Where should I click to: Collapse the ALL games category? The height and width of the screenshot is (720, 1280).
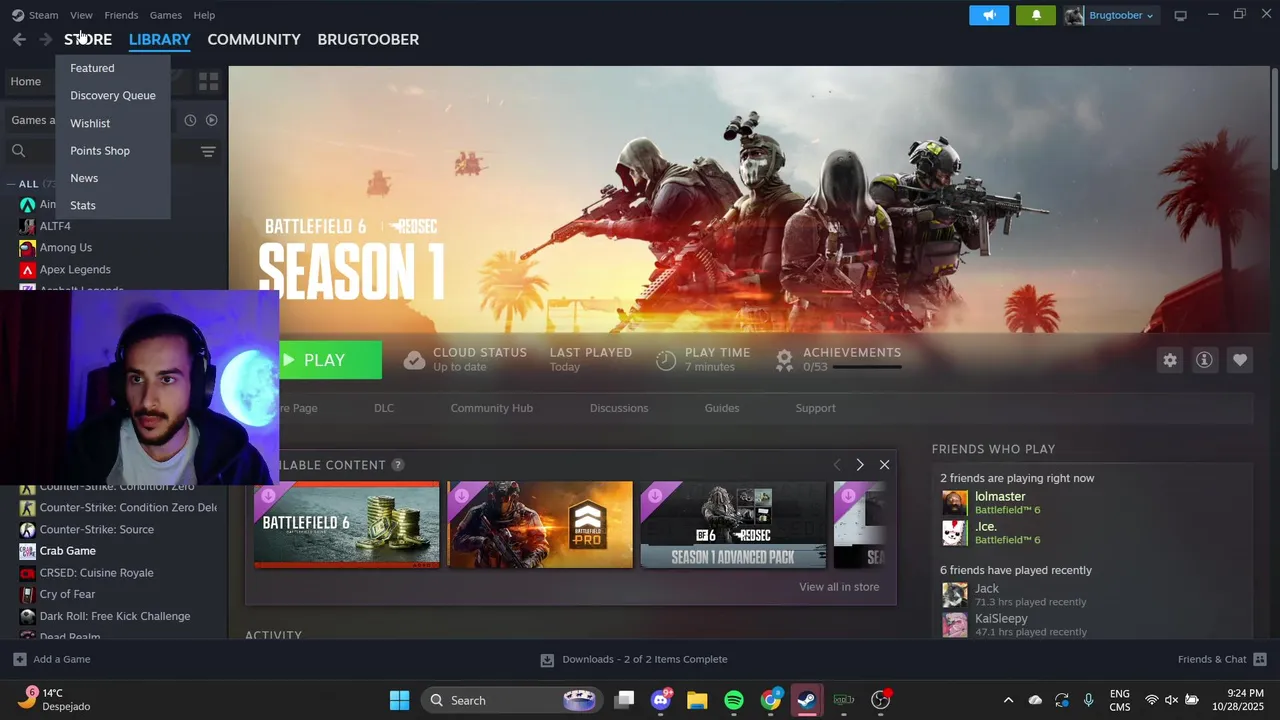click(11, 184)
